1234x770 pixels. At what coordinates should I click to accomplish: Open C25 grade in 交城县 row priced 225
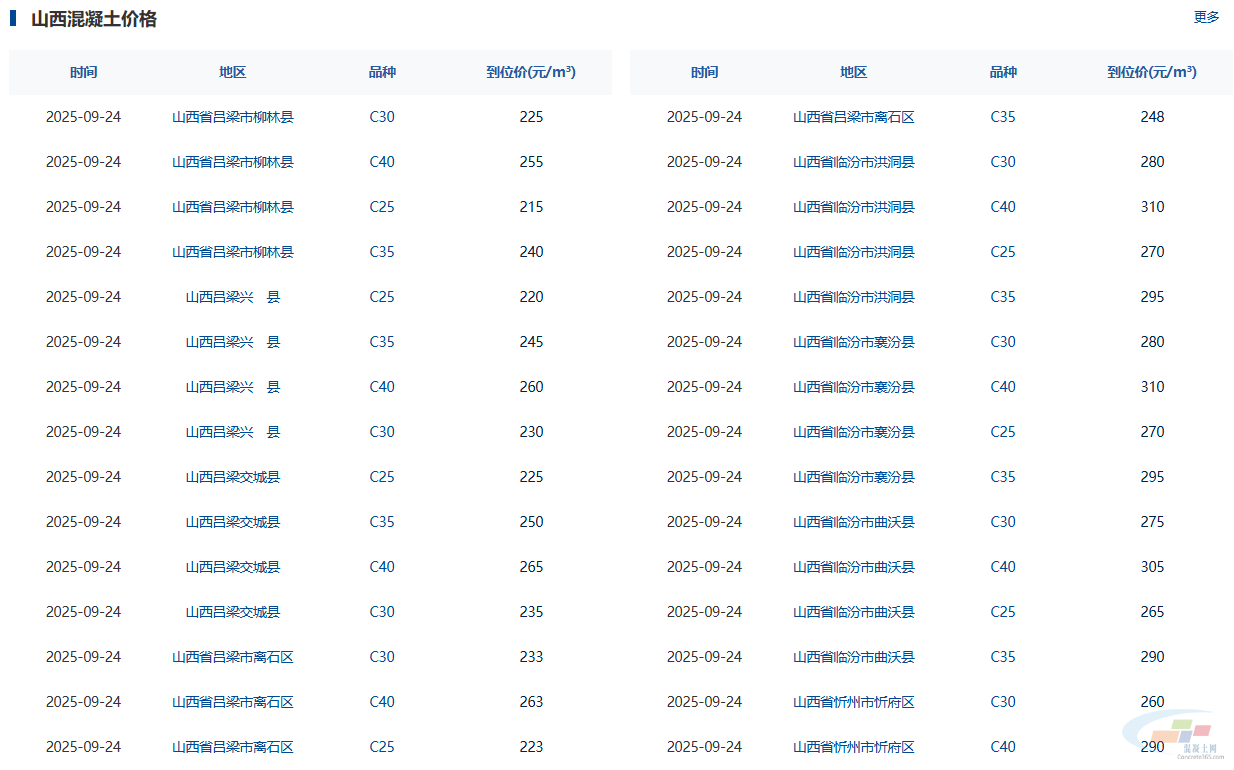pos(382,477)
